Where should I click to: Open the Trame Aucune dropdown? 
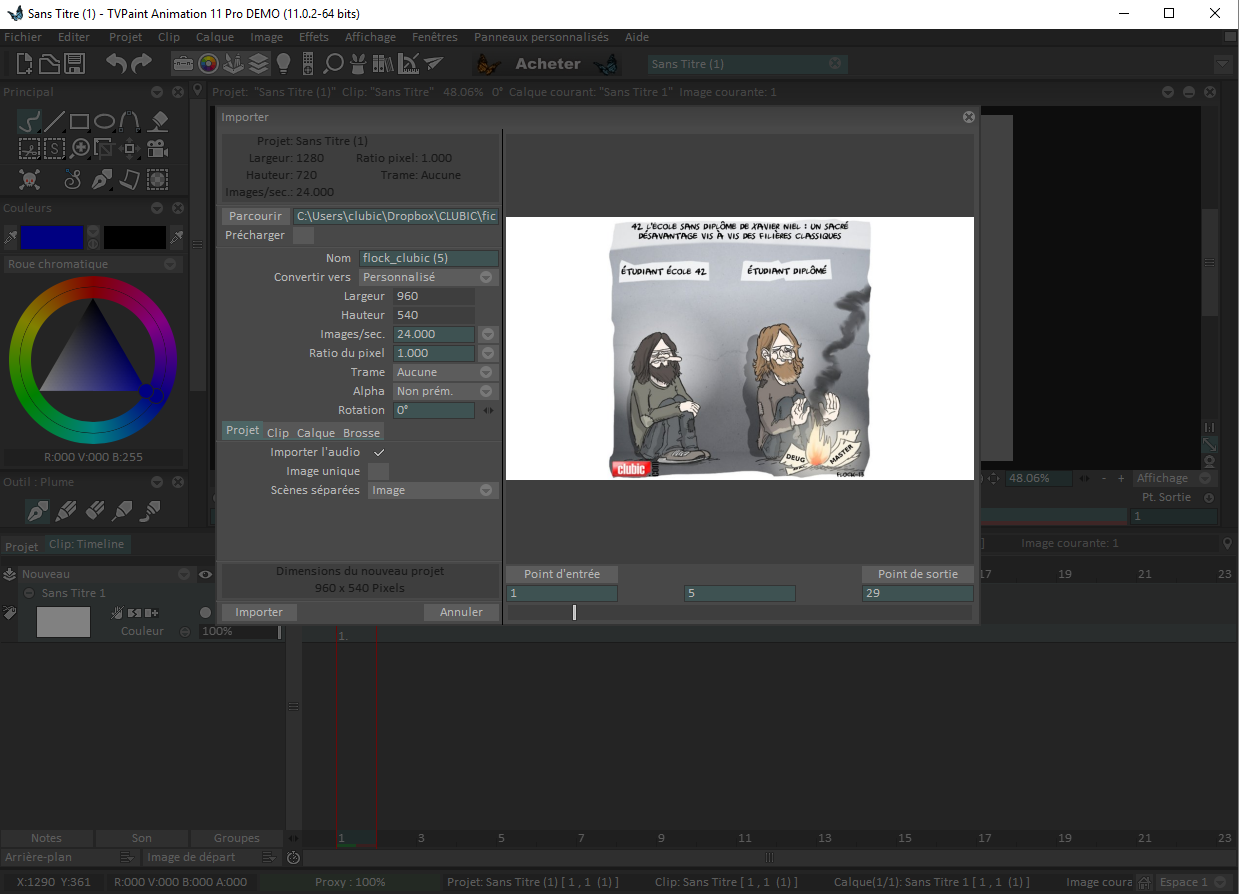click(x=445, y=372)
